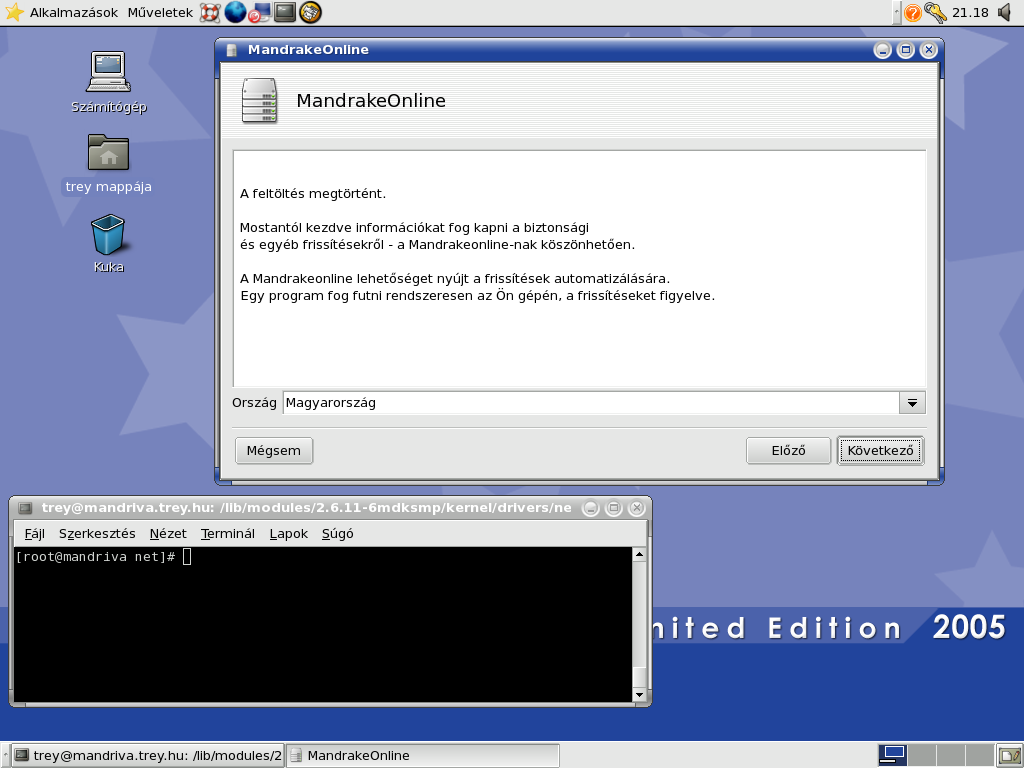Launch the terminal icon in top panel
The height and width of the screenshot is (768, 1024).
click(285, 12)
